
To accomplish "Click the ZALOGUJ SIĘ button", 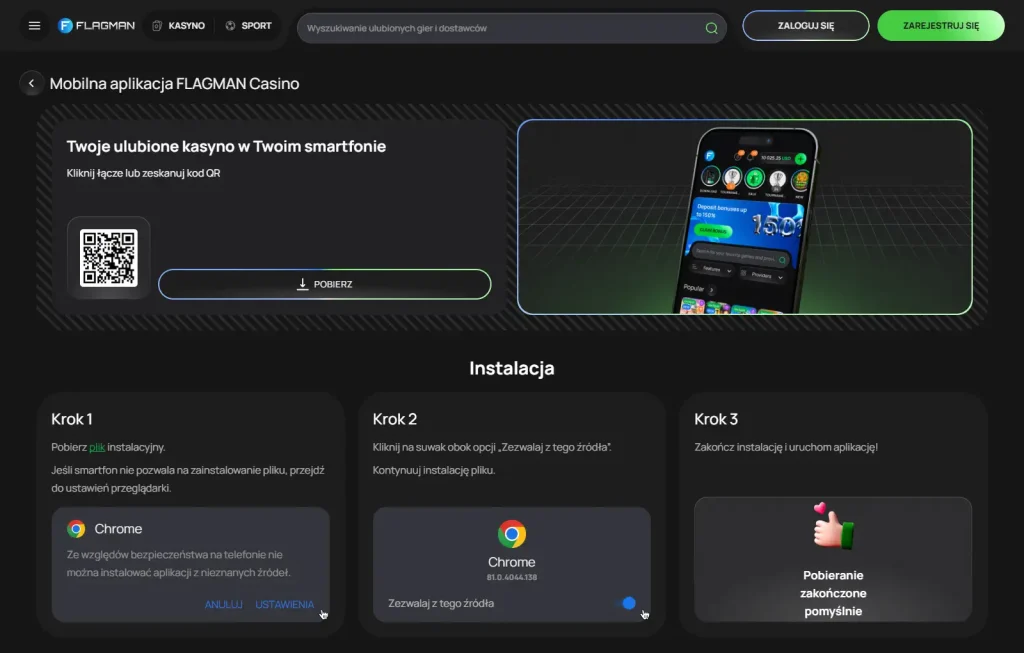I will tap(806, 26).
